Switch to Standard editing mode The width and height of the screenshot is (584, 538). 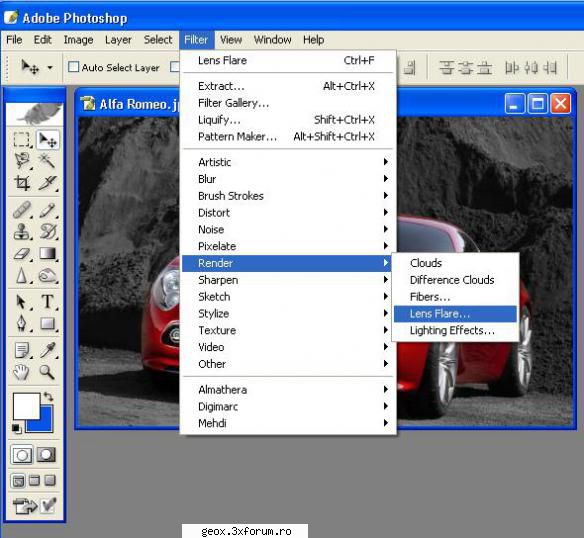tap(22, 455)
